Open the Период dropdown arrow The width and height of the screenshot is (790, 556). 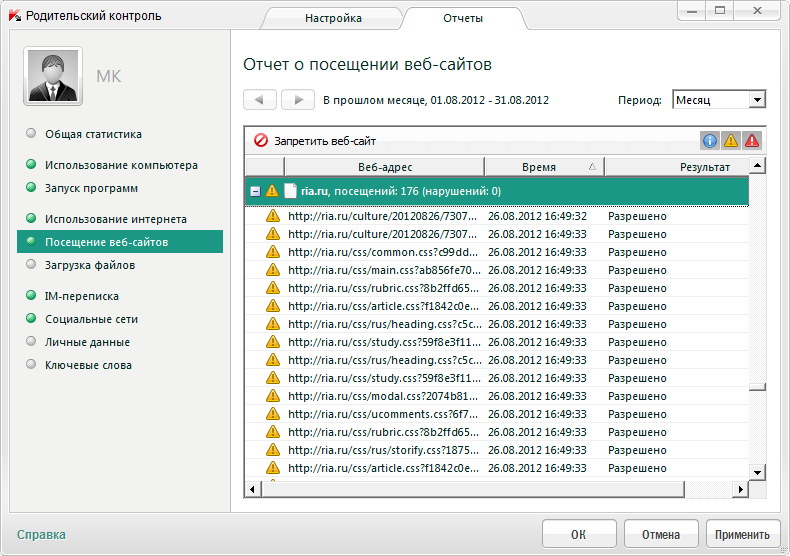point(757,100)
